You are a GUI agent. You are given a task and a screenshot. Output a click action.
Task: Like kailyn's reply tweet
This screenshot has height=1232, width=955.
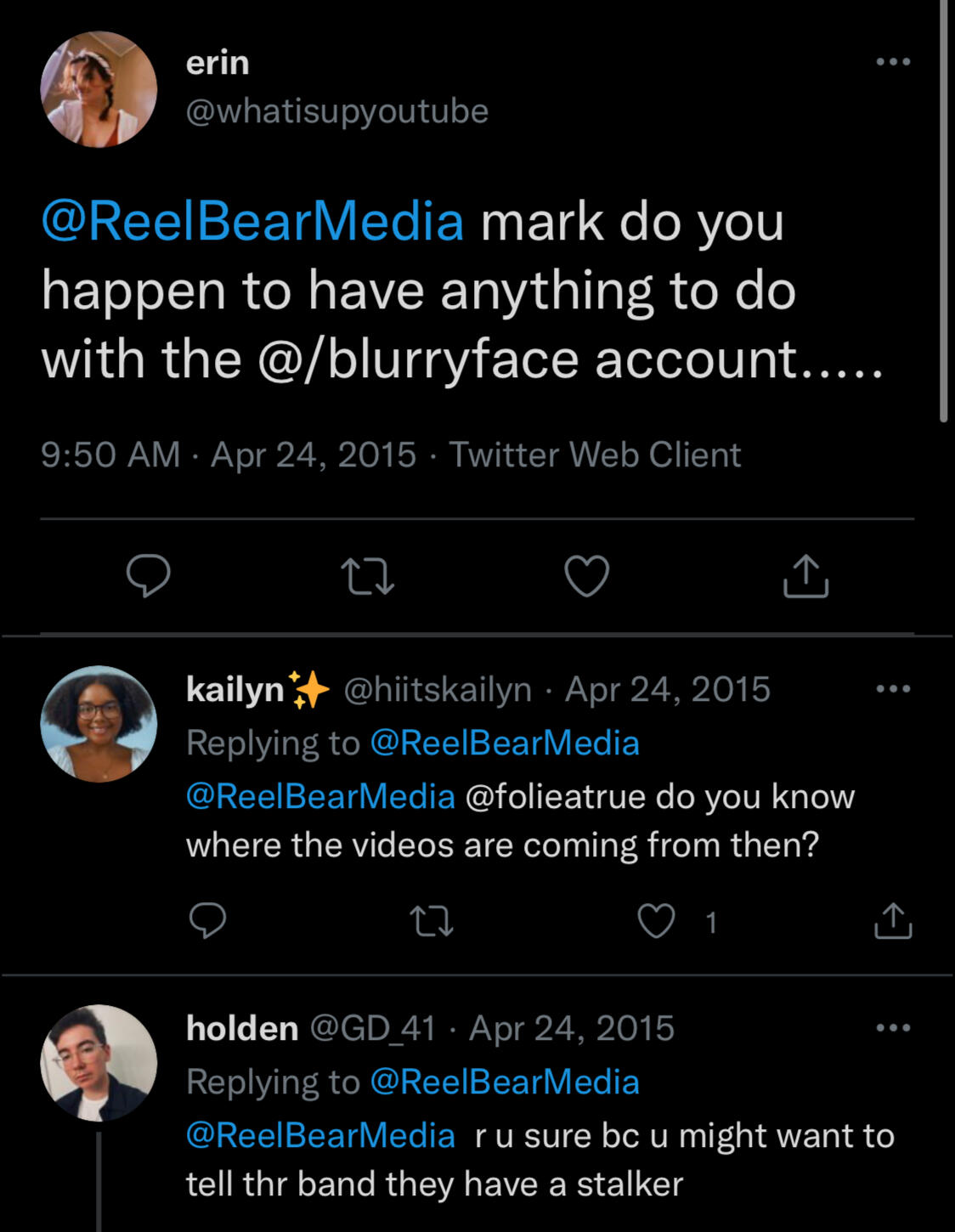(657, 921)
